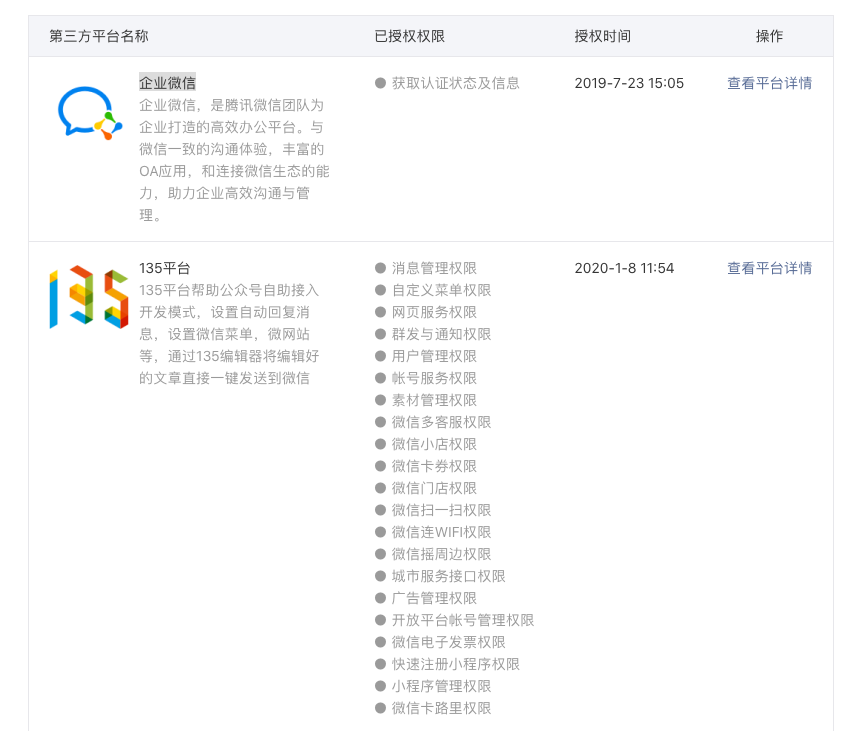Click the 快速注册小程序权限 permission entry
The image size is (853, 731).
click(447, 664)
